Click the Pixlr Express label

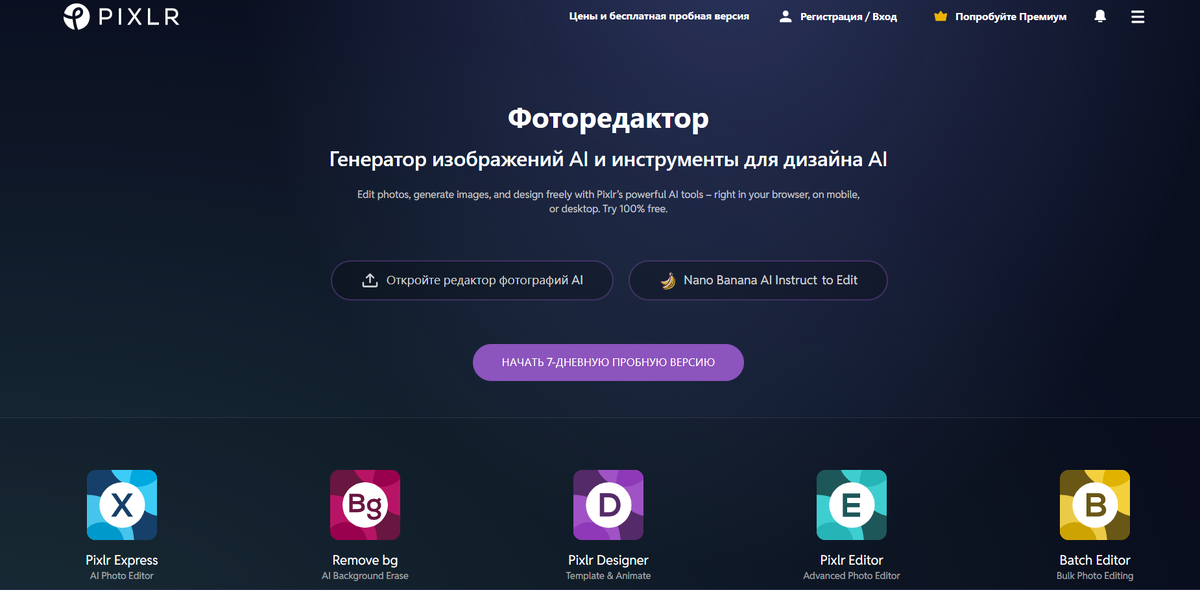pos(122,560)
